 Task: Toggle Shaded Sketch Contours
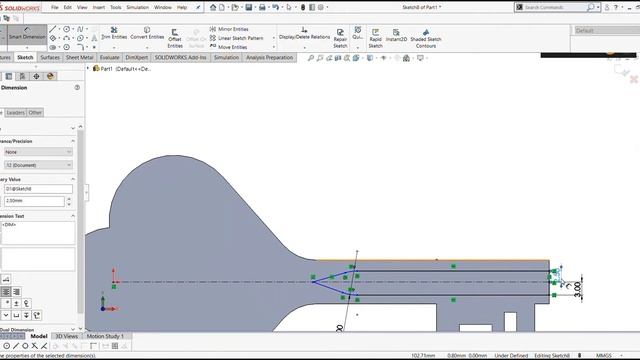pyautogui.click(x=426, y=38)
